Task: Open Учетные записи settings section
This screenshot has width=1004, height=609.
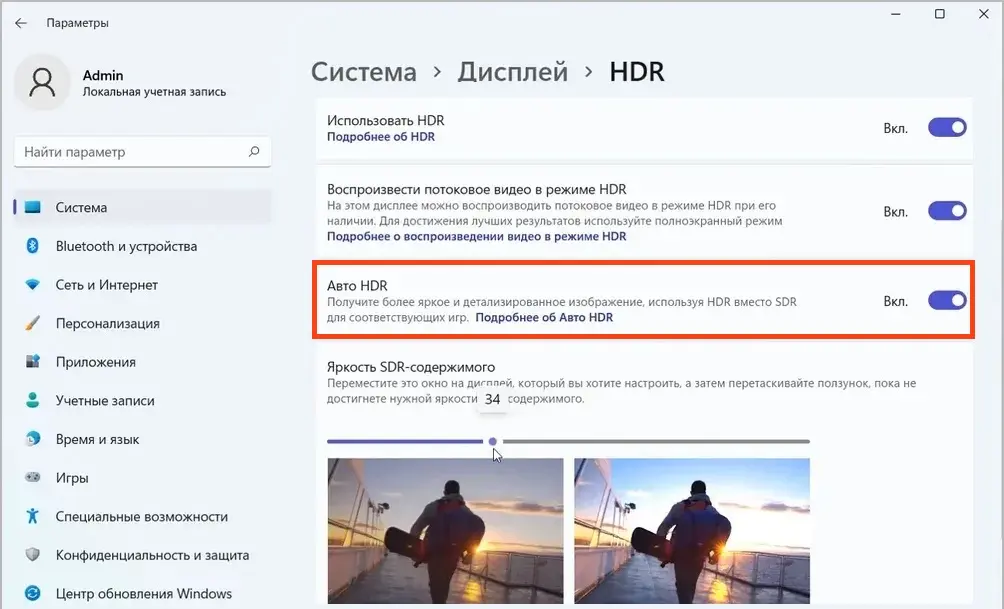Action: (105, 401)
